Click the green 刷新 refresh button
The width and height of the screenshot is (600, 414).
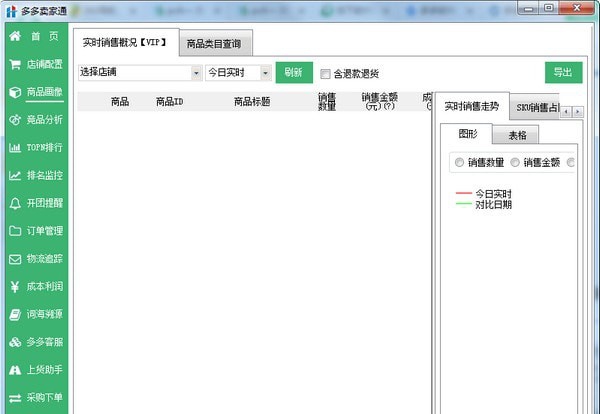[294, 72]
